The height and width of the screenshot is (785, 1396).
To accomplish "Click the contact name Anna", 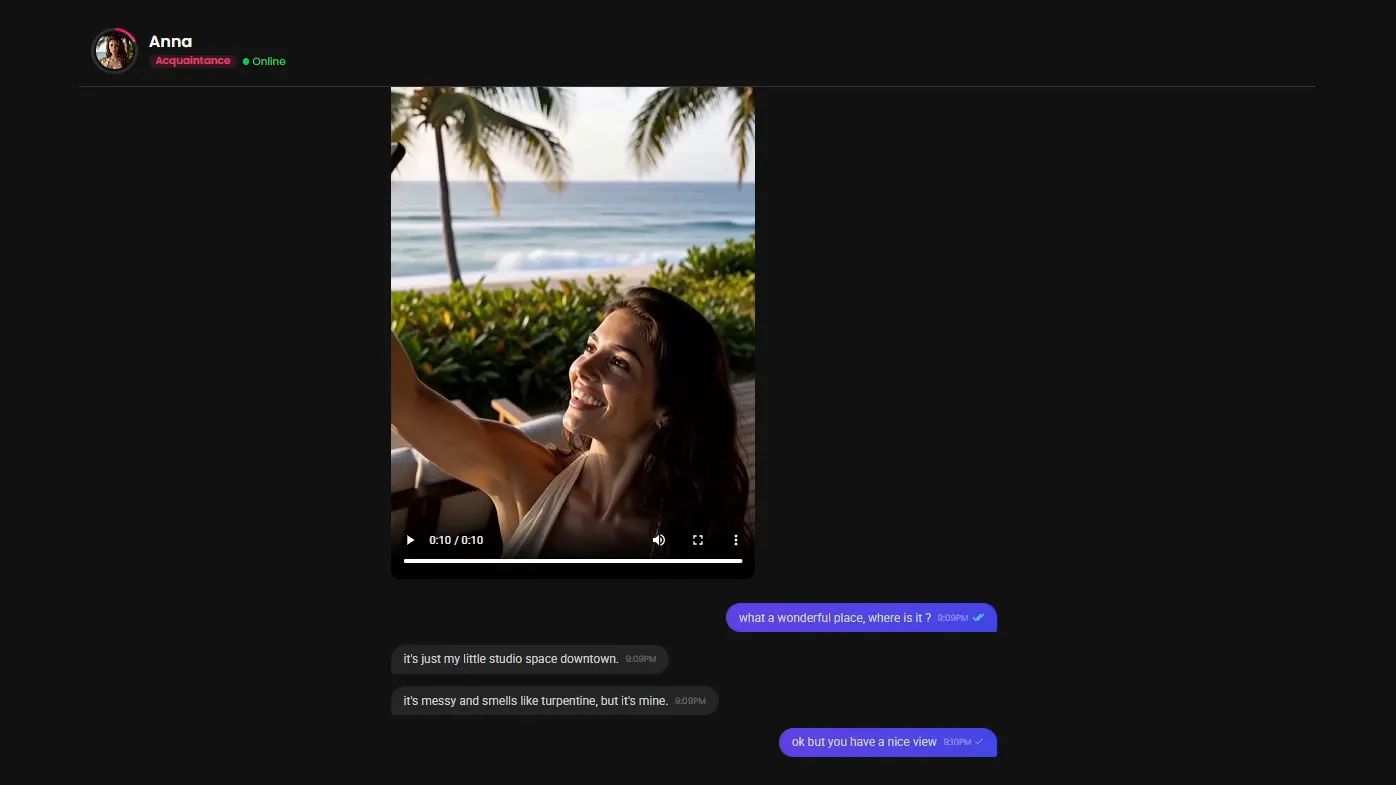I will [170, 41].
